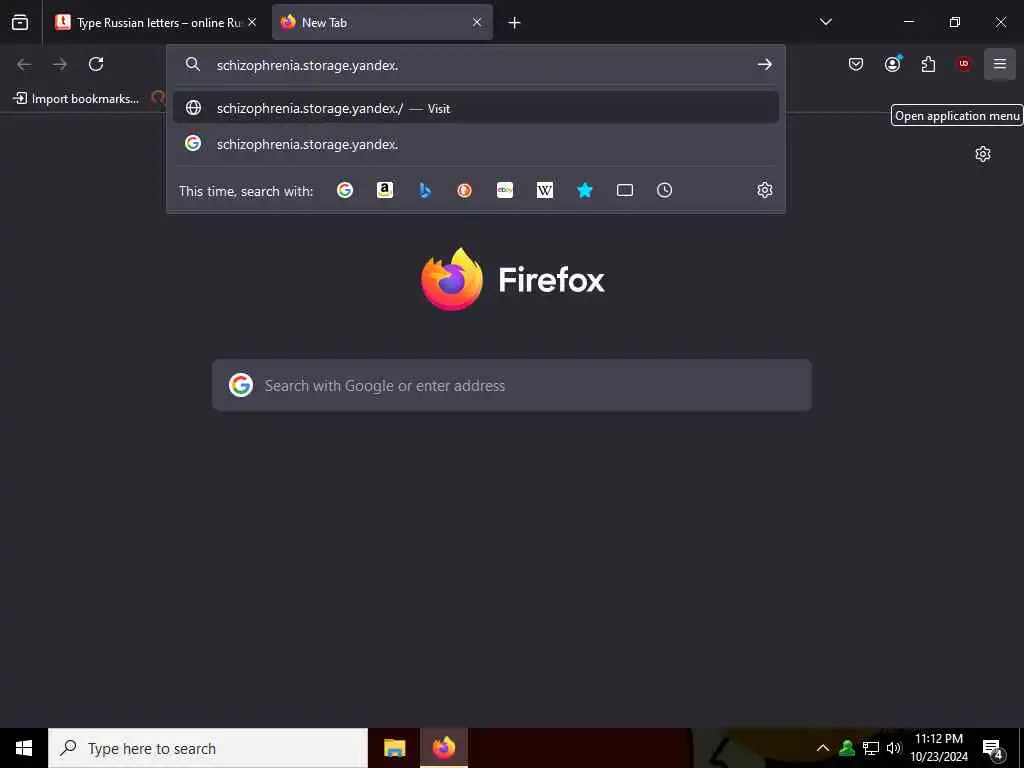Search this time with Bing

coord(425,190)
